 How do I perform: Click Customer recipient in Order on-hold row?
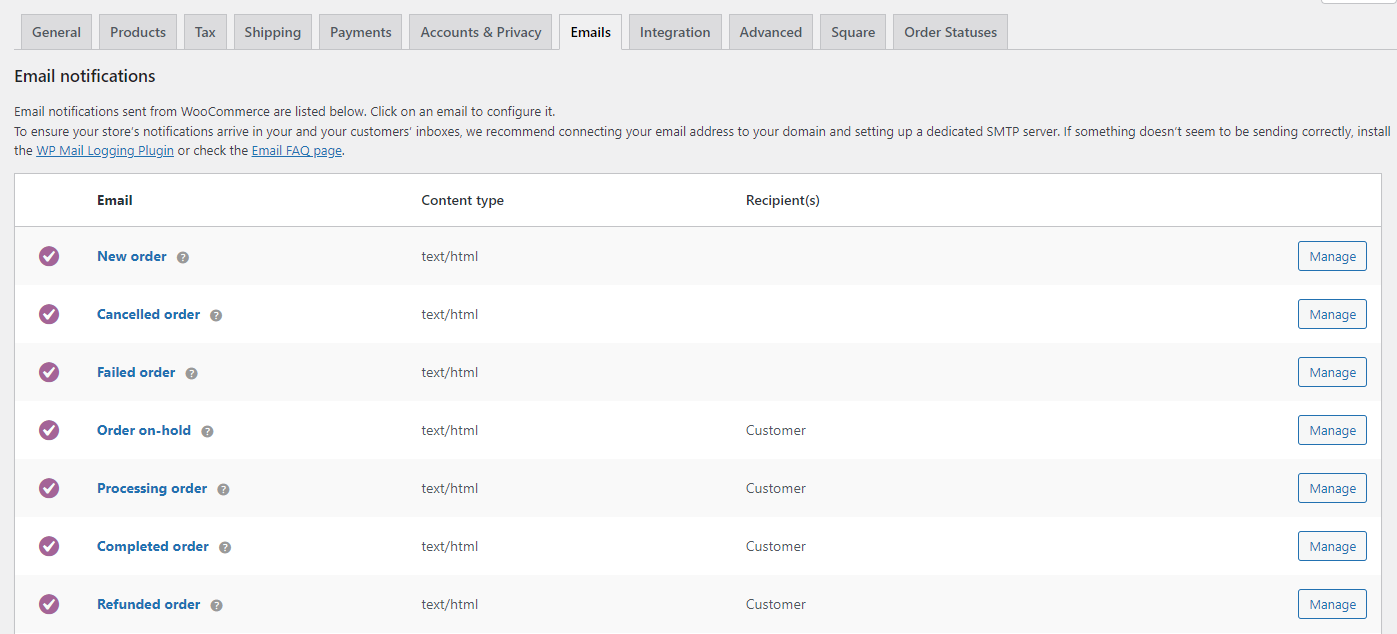(x=776, y=430)
